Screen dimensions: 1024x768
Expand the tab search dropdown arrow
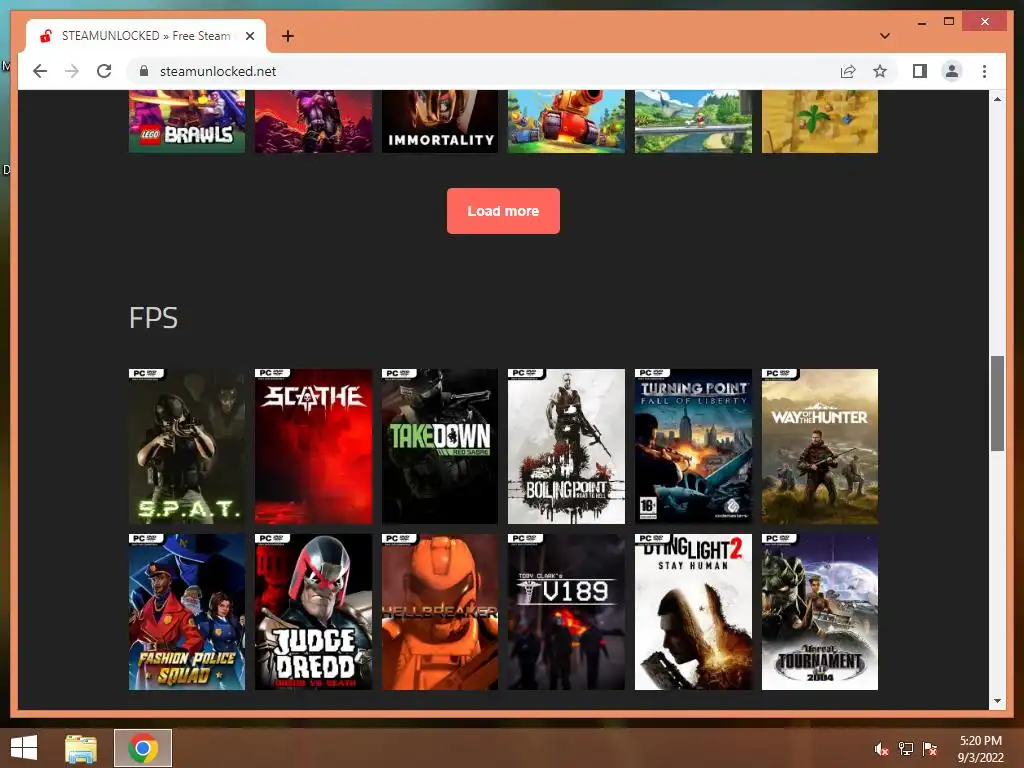click(x=885, y=36)
